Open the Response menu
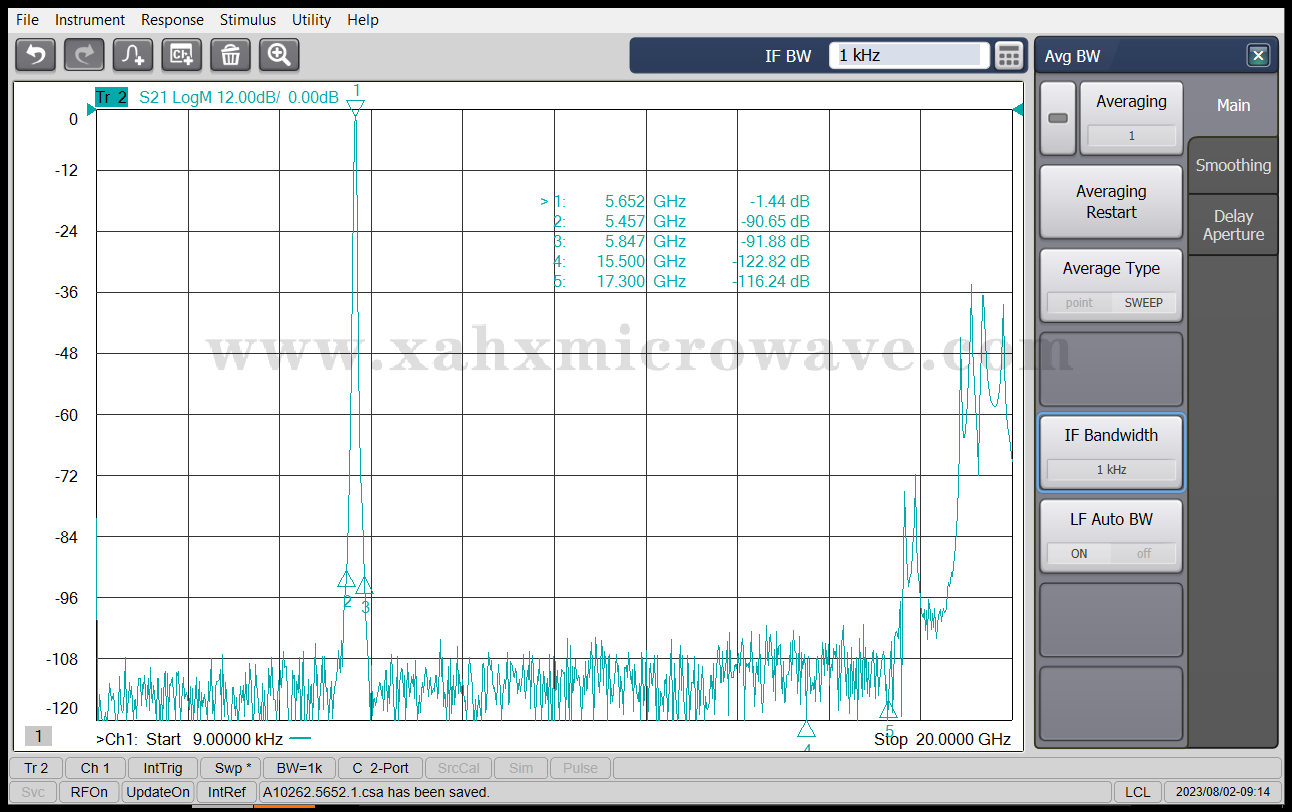Image resolution: width=1292 pixels, height=812 pixels. (172, 20)
